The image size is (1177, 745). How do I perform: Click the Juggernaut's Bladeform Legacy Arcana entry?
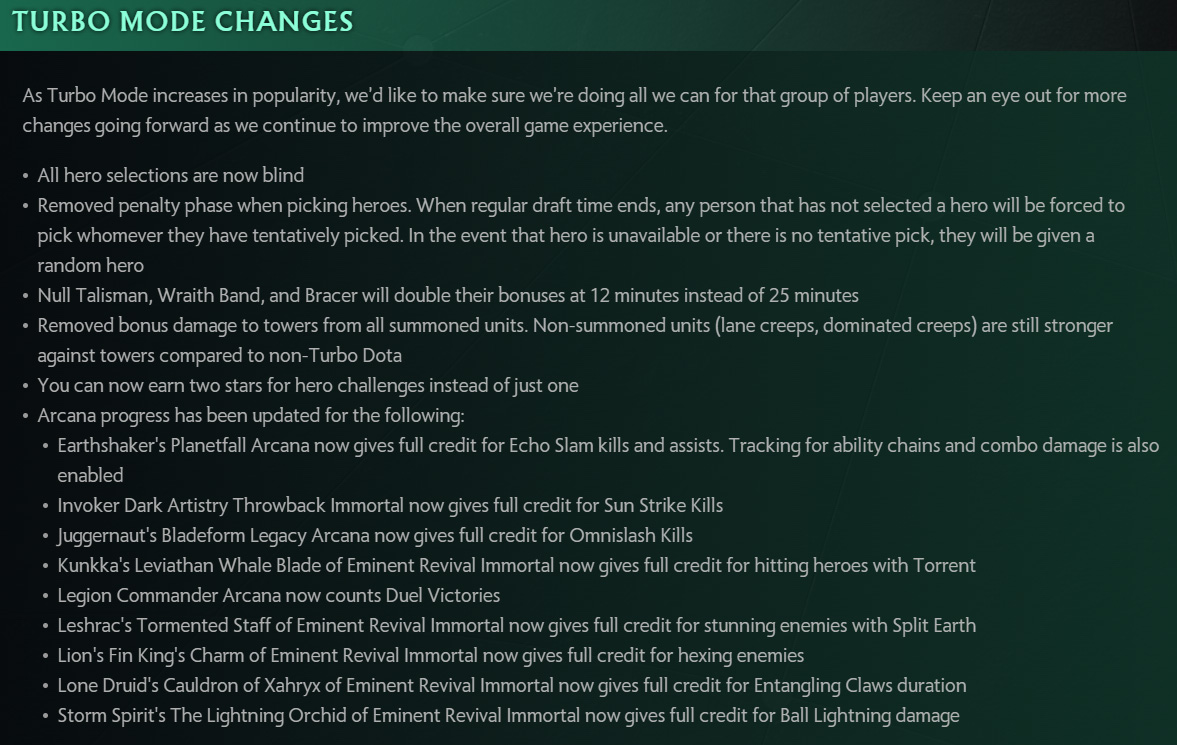click(375, 535)
